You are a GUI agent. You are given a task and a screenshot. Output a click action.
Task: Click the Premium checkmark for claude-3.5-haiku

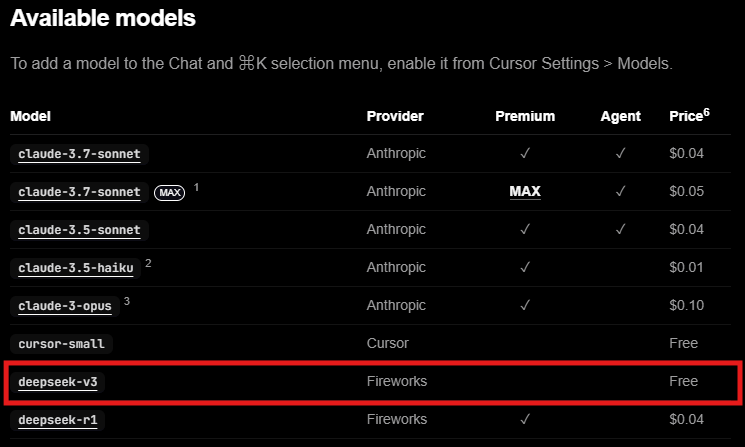coord(525,267)
